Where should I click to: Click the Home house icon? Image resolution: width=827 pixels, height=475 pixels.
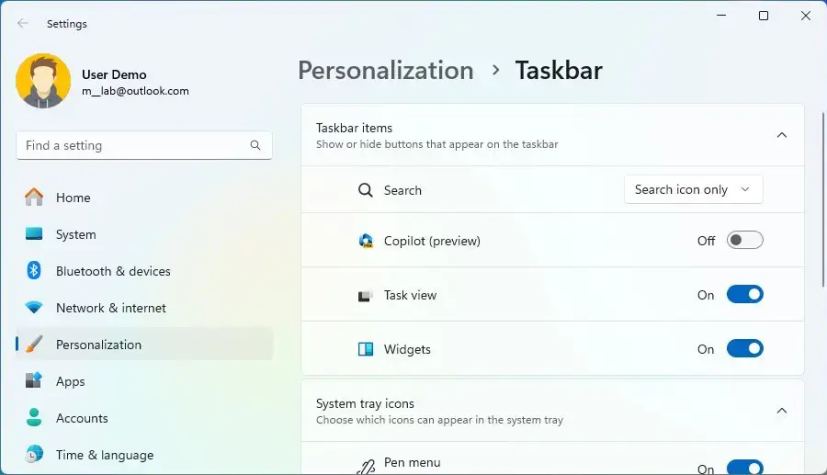34,197
